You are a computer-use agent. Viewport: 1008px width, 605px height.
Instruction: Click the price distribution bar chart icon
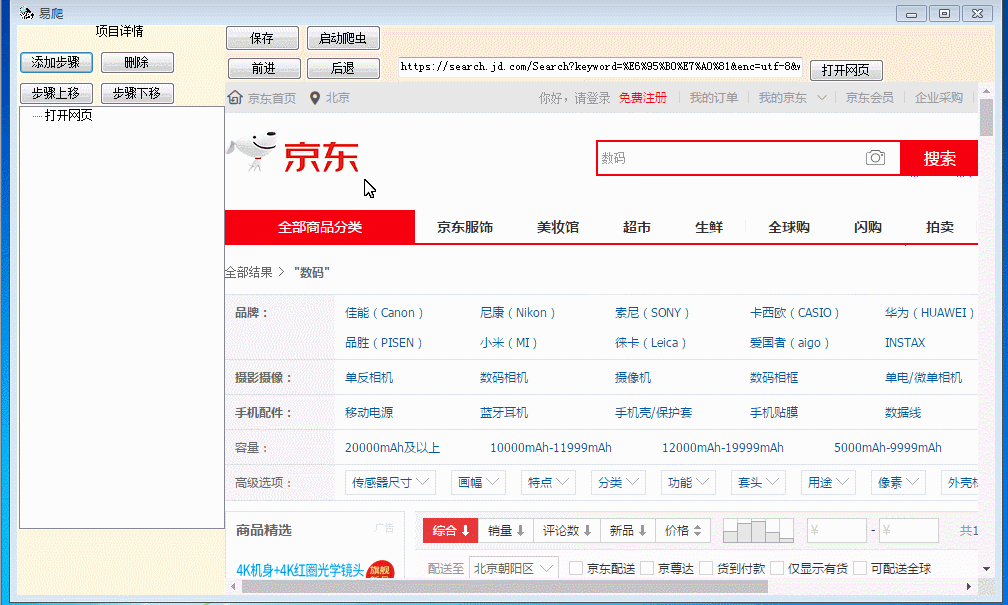(x=758, y=530)
